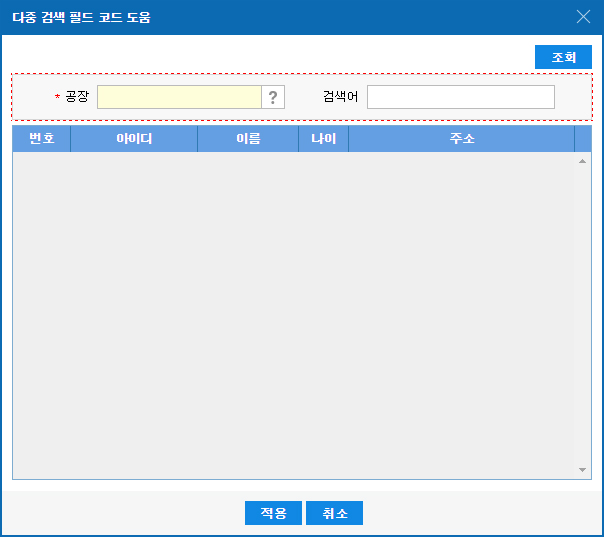Click the grid scrollbar down arrow

click(582, 470)
